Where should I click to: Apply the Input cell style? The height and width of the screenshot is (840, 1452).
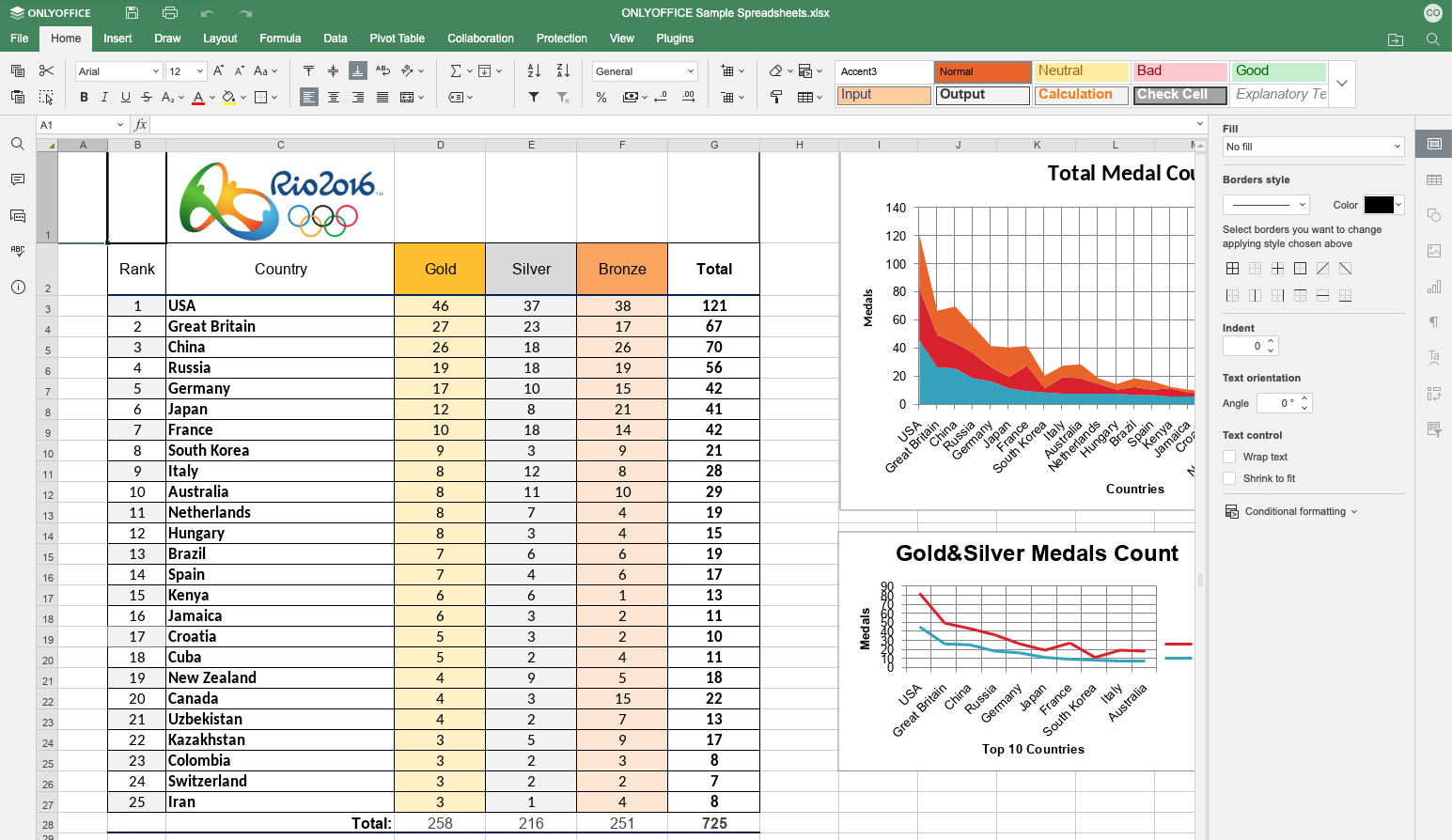884,95
